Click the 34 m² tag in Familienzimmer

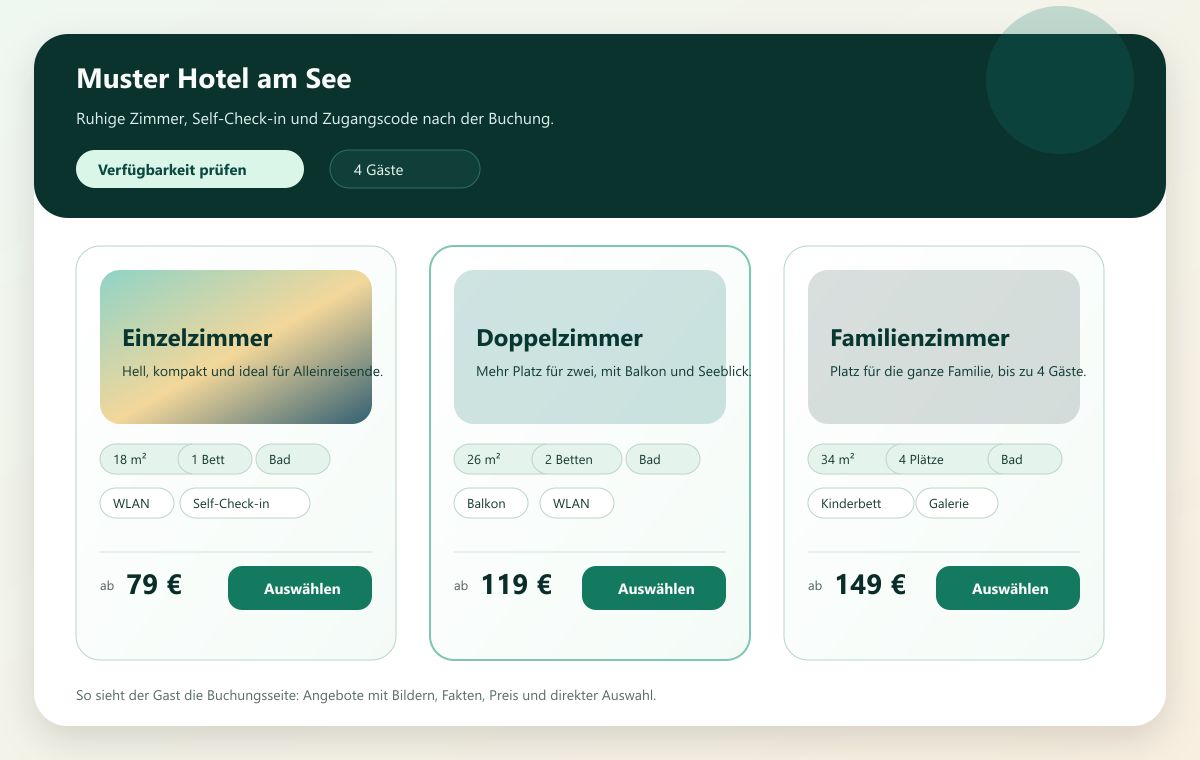[x=848, y=459]
